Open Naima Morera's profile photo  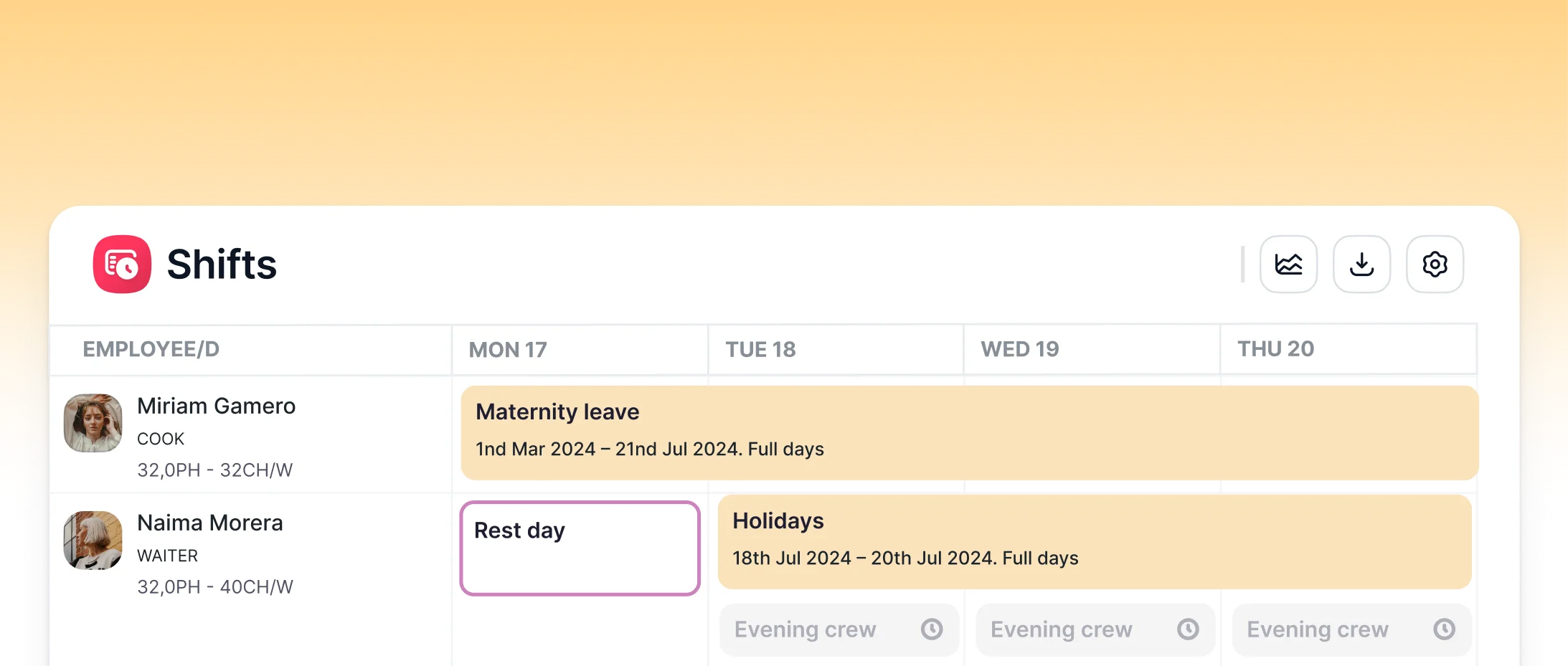click(x=93, y=540)
